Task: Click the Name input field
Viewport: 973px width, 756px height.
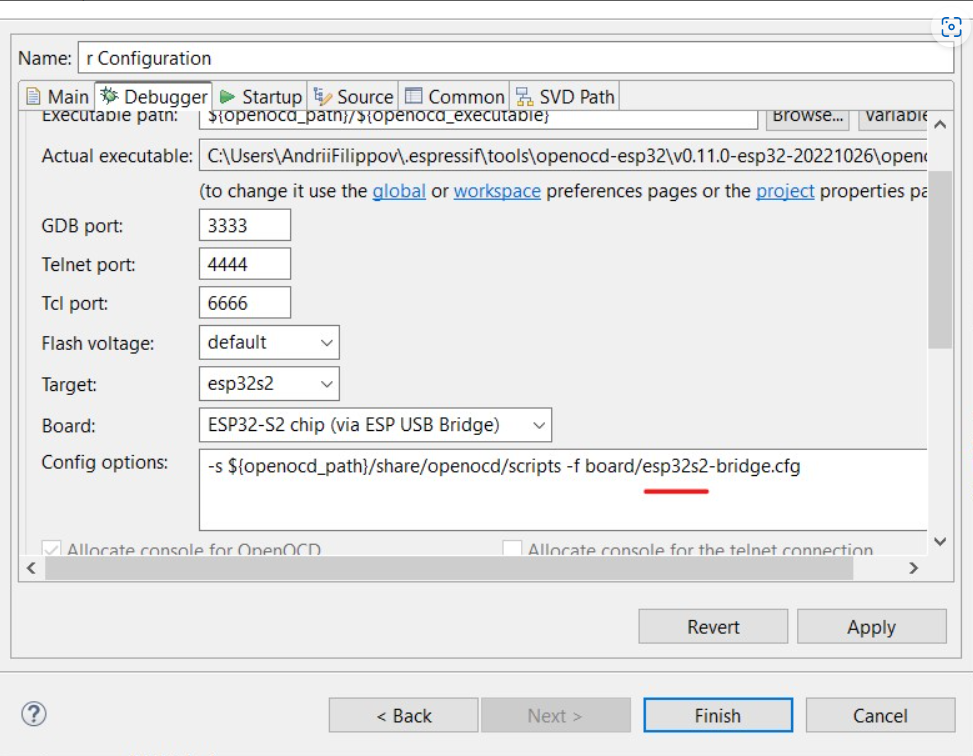Action: tap(400, 58)
